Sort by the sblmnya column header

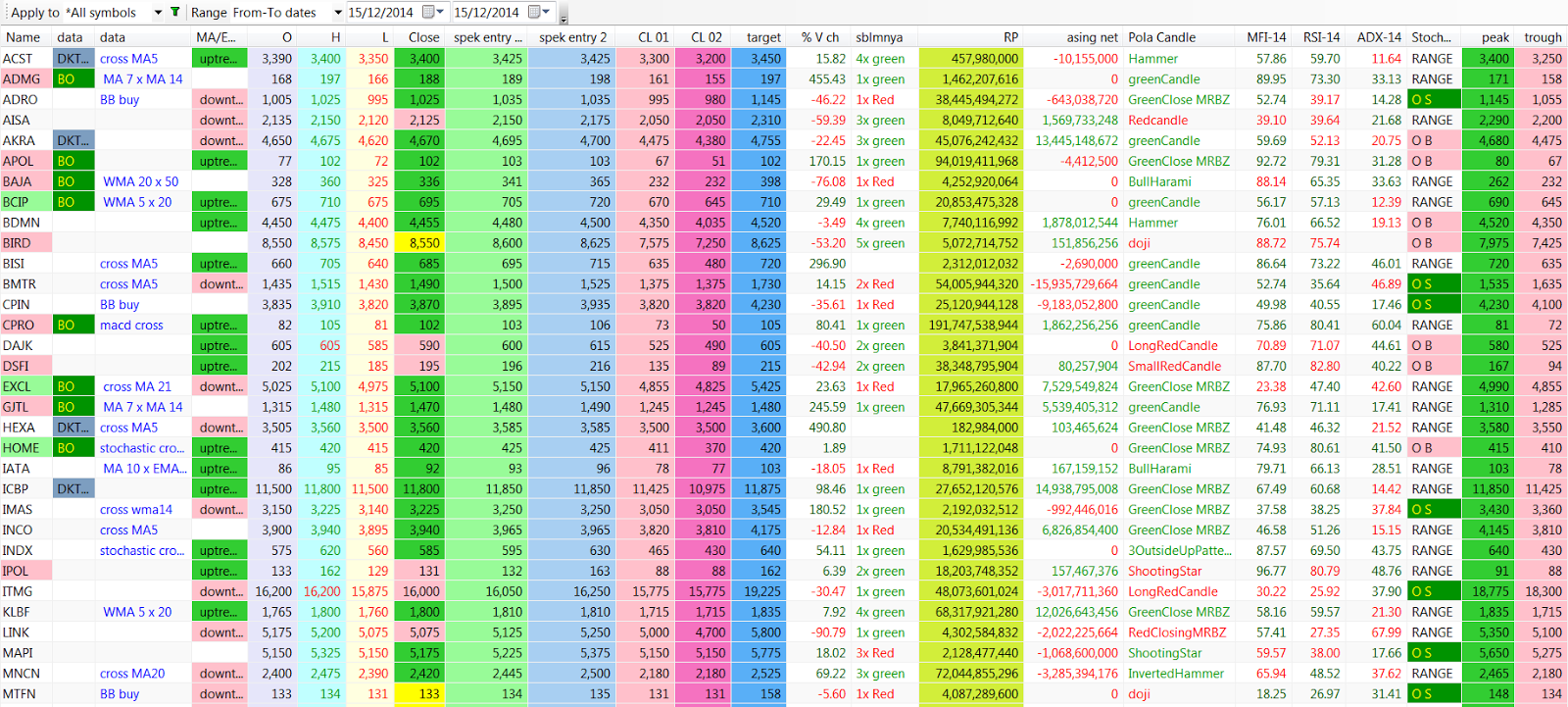[x=883, y=37]
